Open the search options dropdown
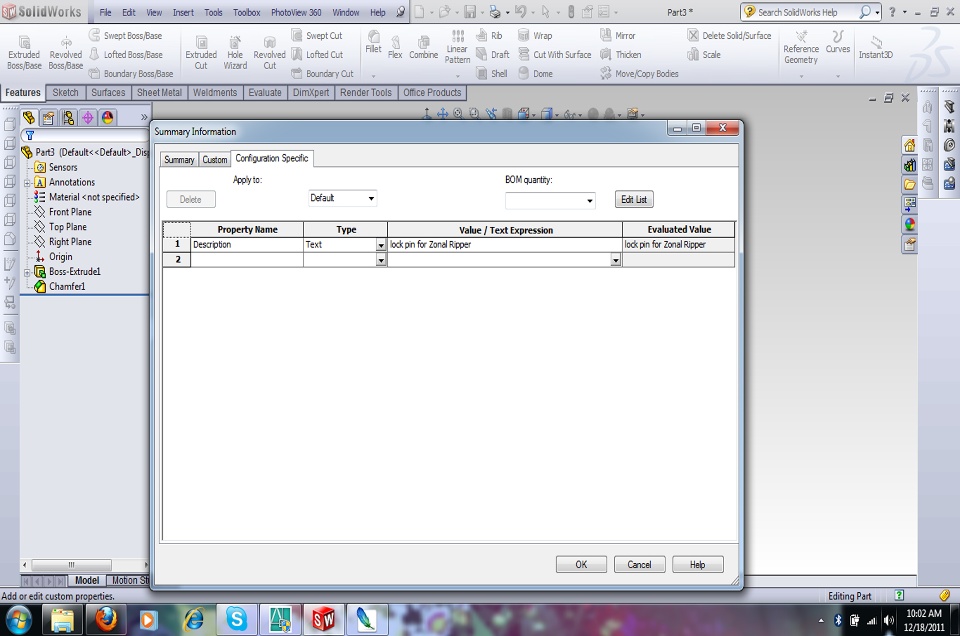The width and height of the screenshot is (960, 636). tap(877, 12)
